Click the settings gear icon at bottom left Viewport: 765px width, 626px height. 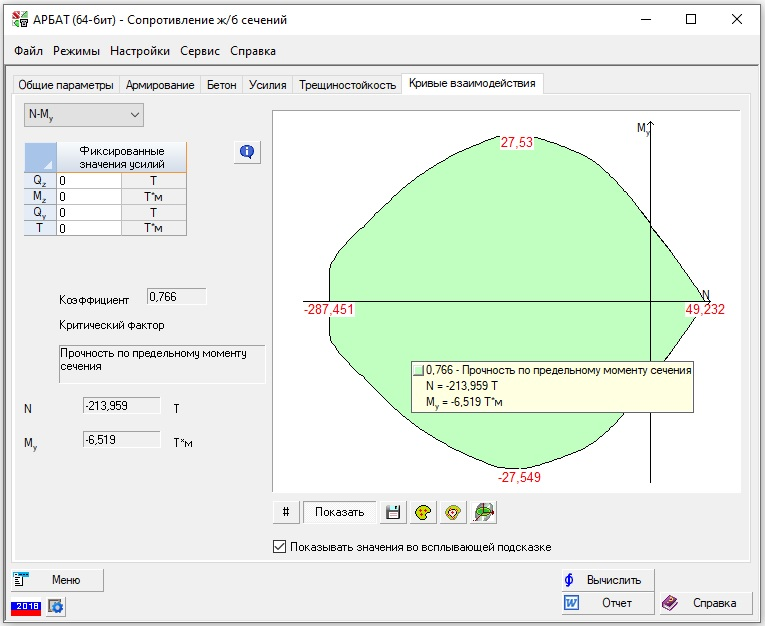(56, 606)
